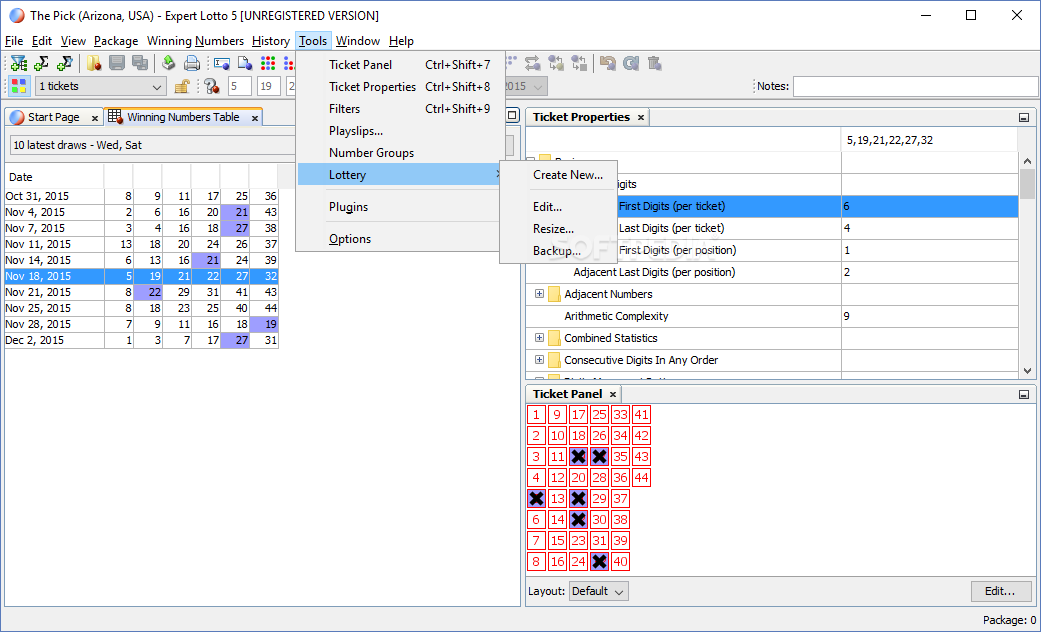The image size is (1041, 632).
Task: Close the Winning Numbers Table tab
Action: click(254, 118)
